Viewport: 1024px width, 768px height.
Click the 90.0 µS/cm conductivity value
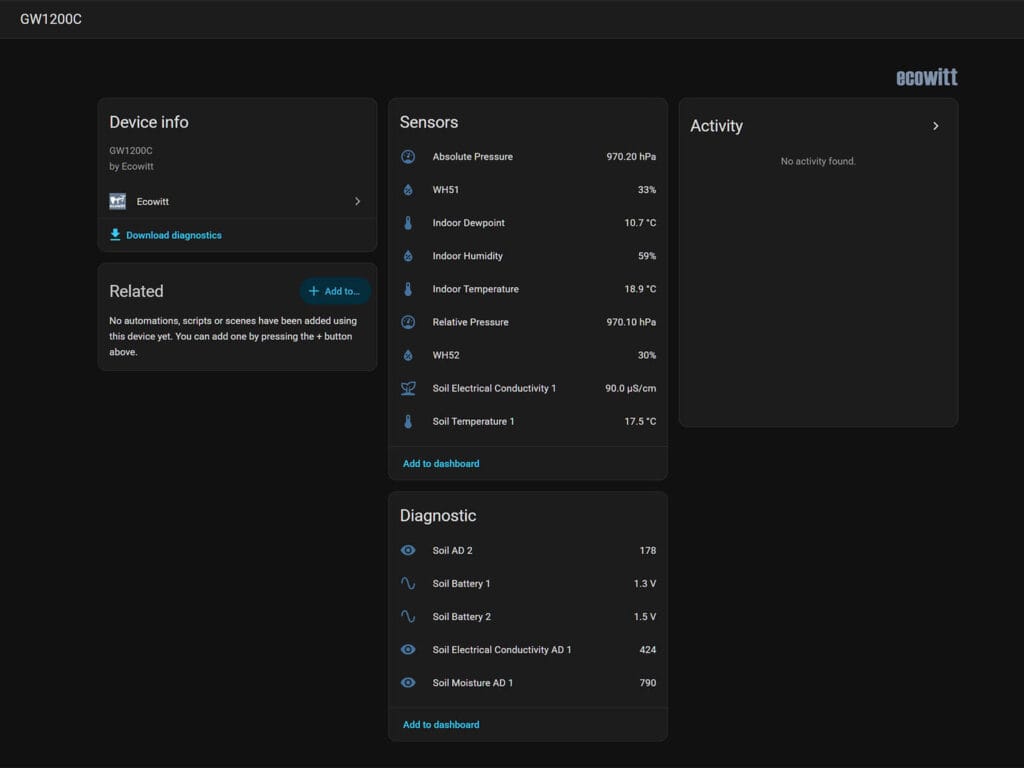(x=630, y=389)
